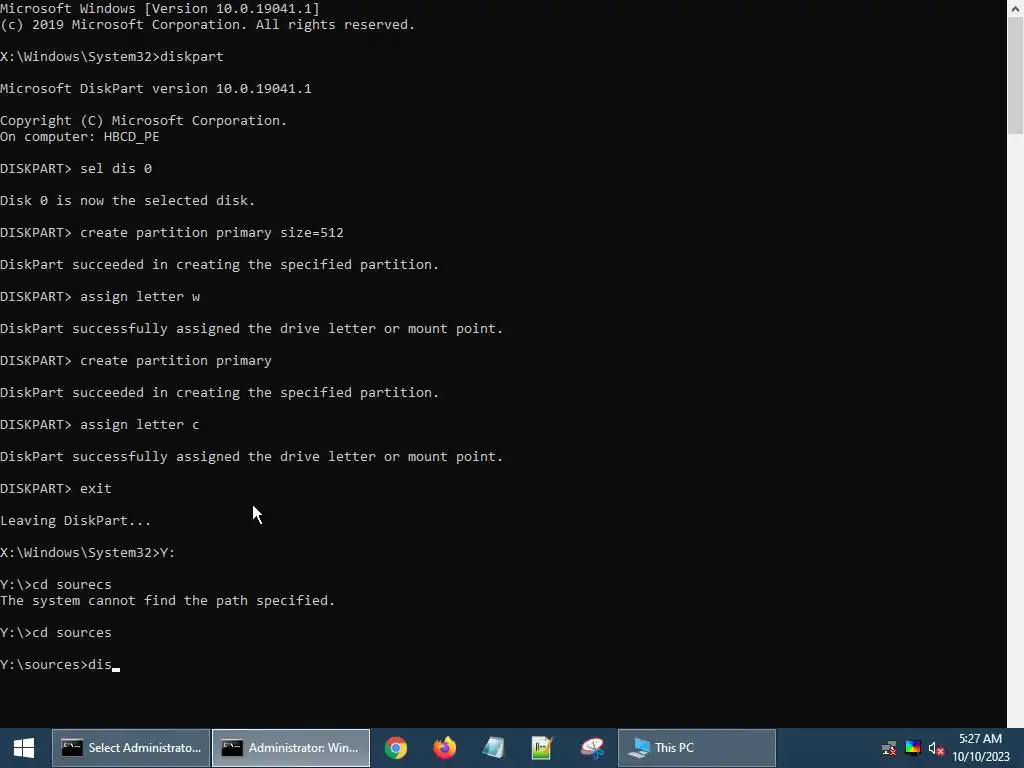
Task: Open the This PC taskbar window
Action: click(697, 748)
